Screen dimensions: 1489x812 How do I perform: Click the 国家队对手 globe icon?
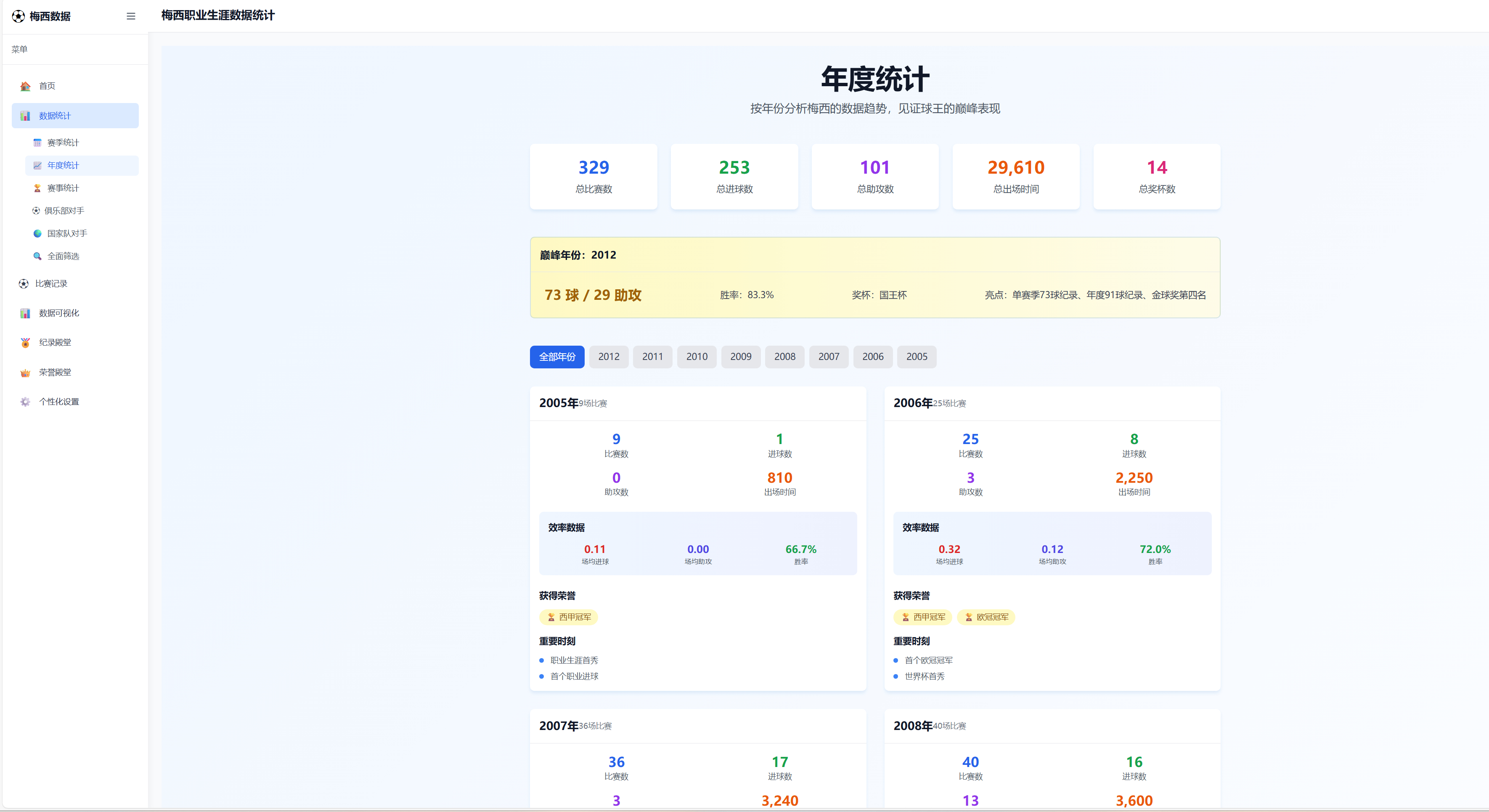37,233
